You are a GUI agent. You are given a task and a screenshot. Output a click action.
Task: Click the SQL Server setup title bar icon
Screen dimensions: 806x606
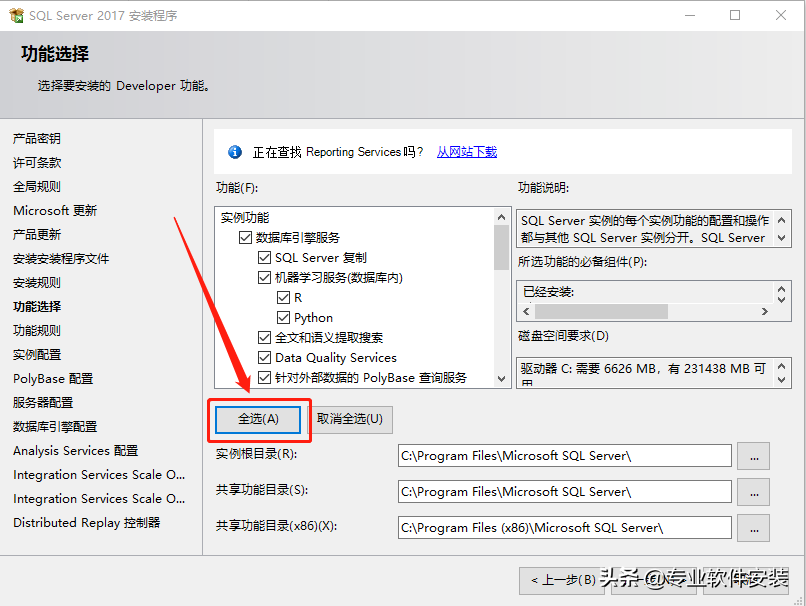[x=16, y=15]
